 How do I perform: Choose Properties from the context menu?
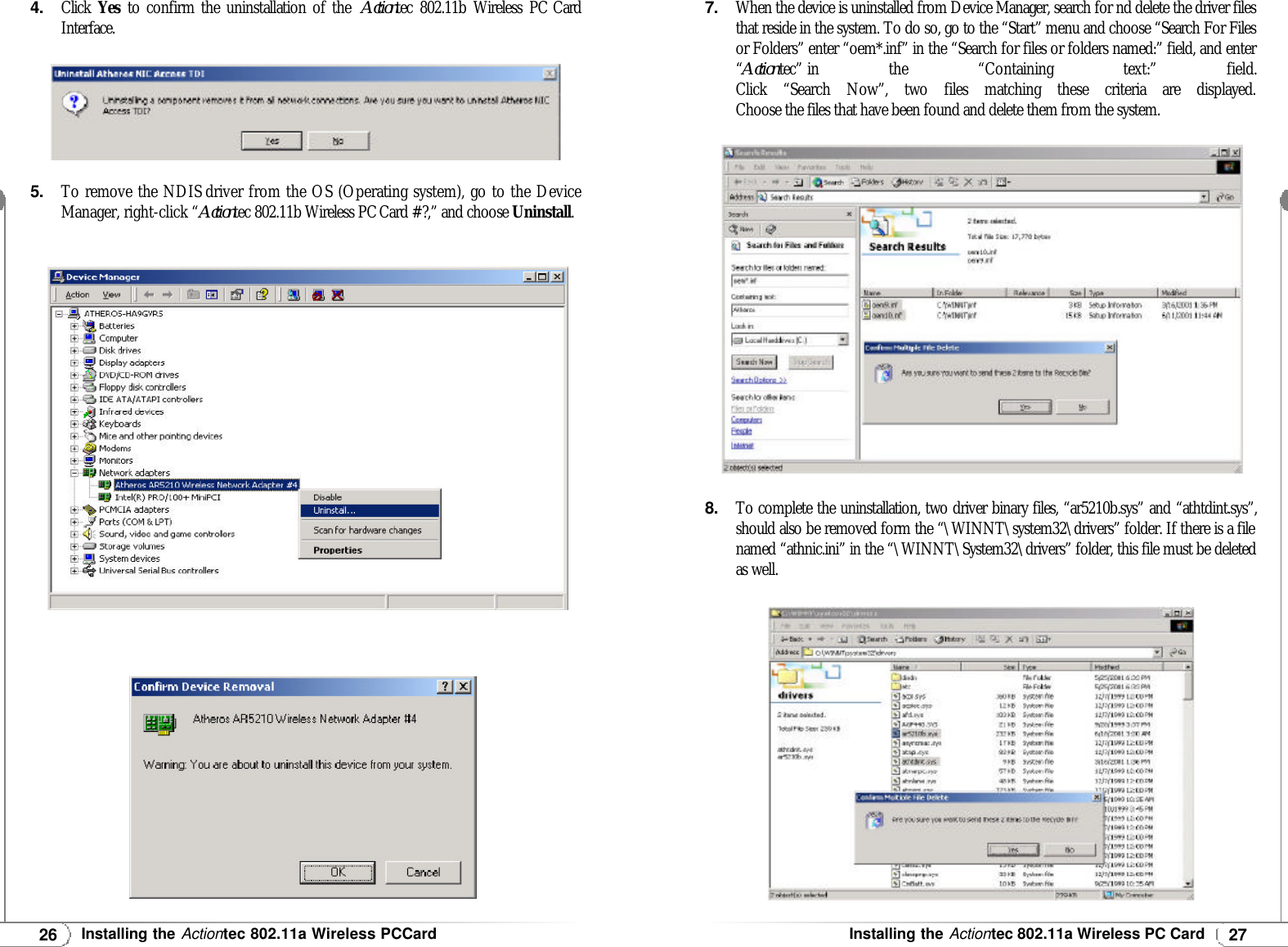pyautogui.click(x=370, y=550)
